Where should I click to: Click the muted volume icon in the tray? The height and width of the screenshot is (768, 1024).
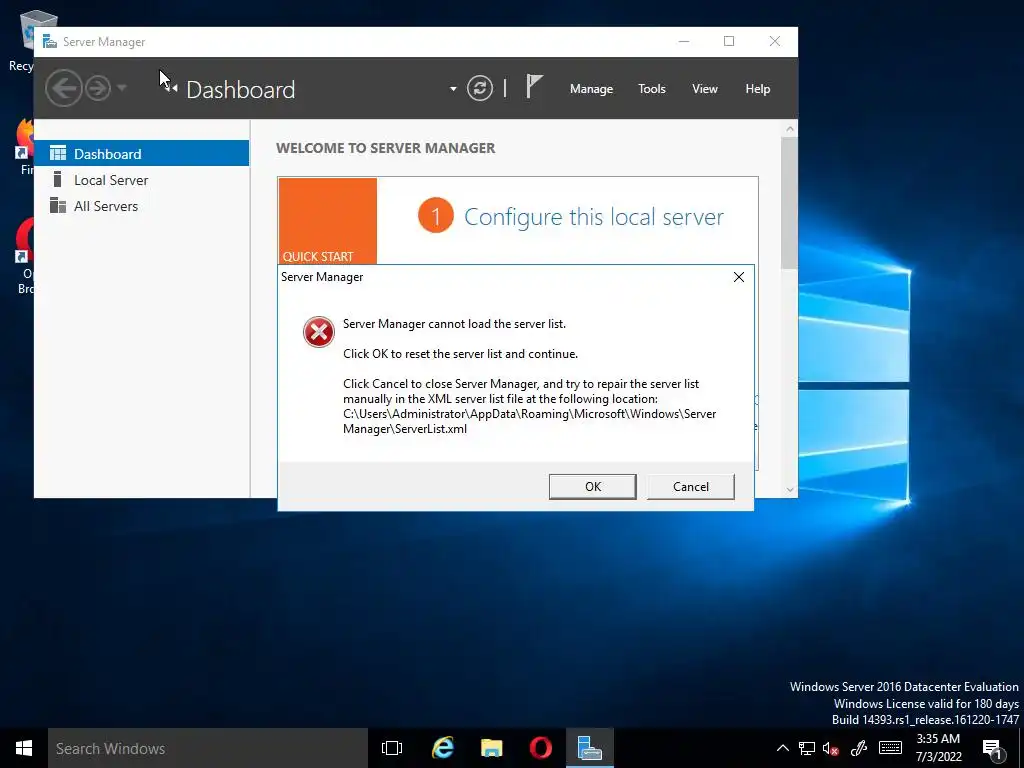pyautogui.click(x=831, y=748)
